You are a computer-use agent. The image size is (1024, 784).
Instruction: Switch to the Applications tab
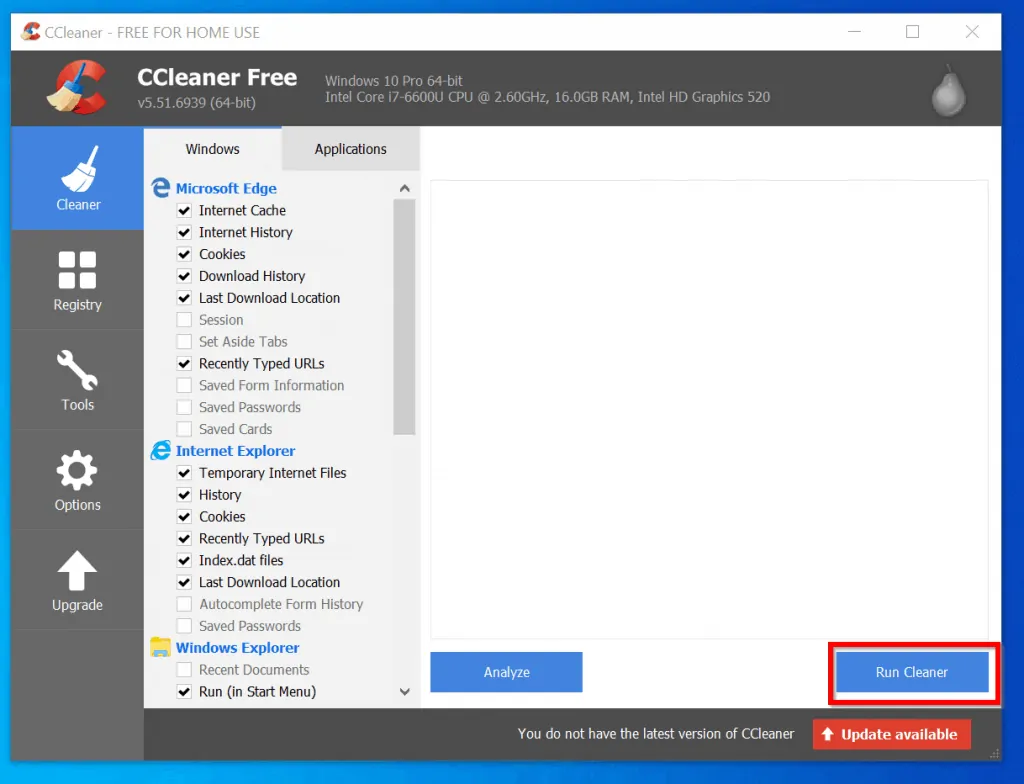(x=350, y=148)
